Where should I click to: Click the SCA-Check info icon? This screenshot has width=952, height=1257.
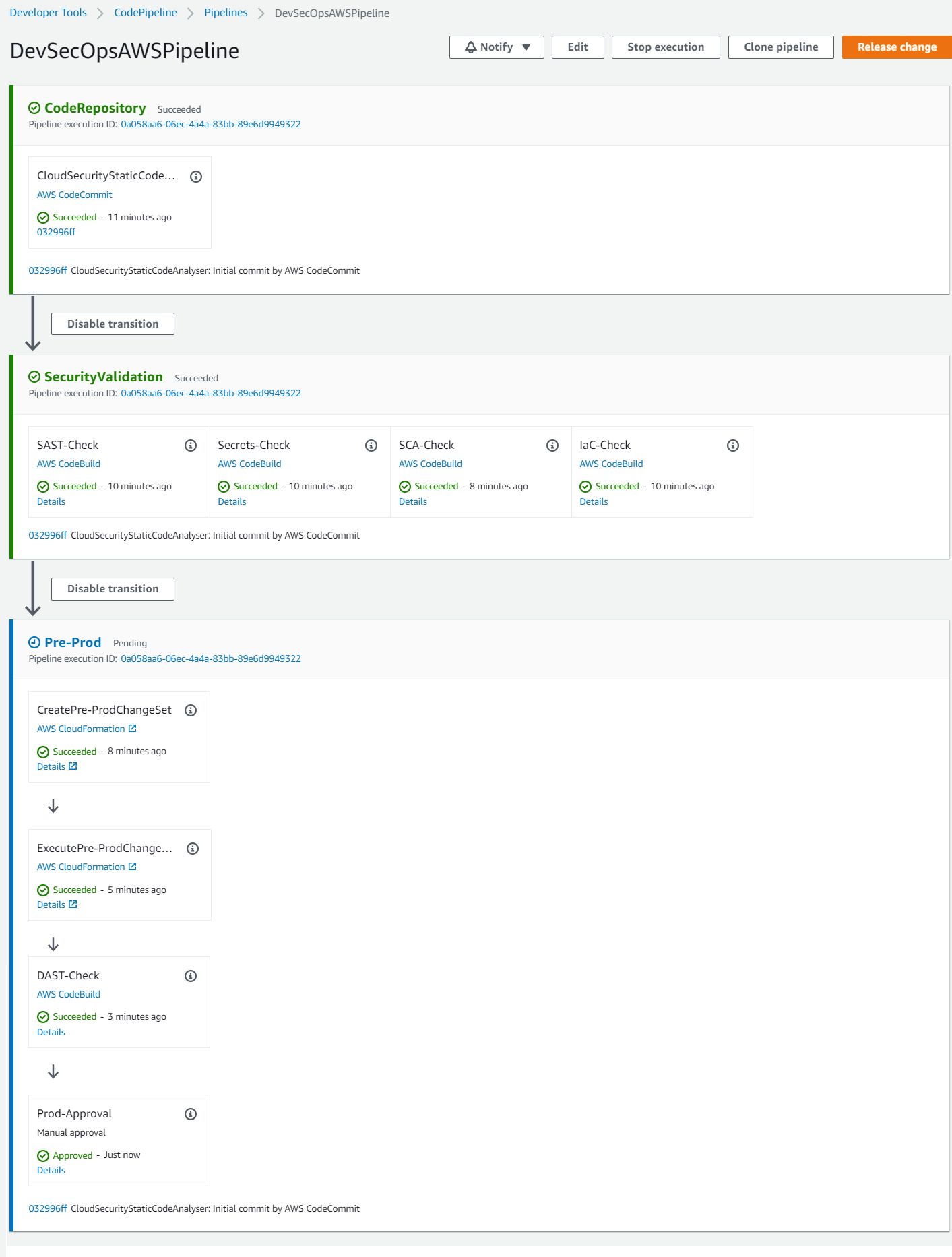pos(552,446)
